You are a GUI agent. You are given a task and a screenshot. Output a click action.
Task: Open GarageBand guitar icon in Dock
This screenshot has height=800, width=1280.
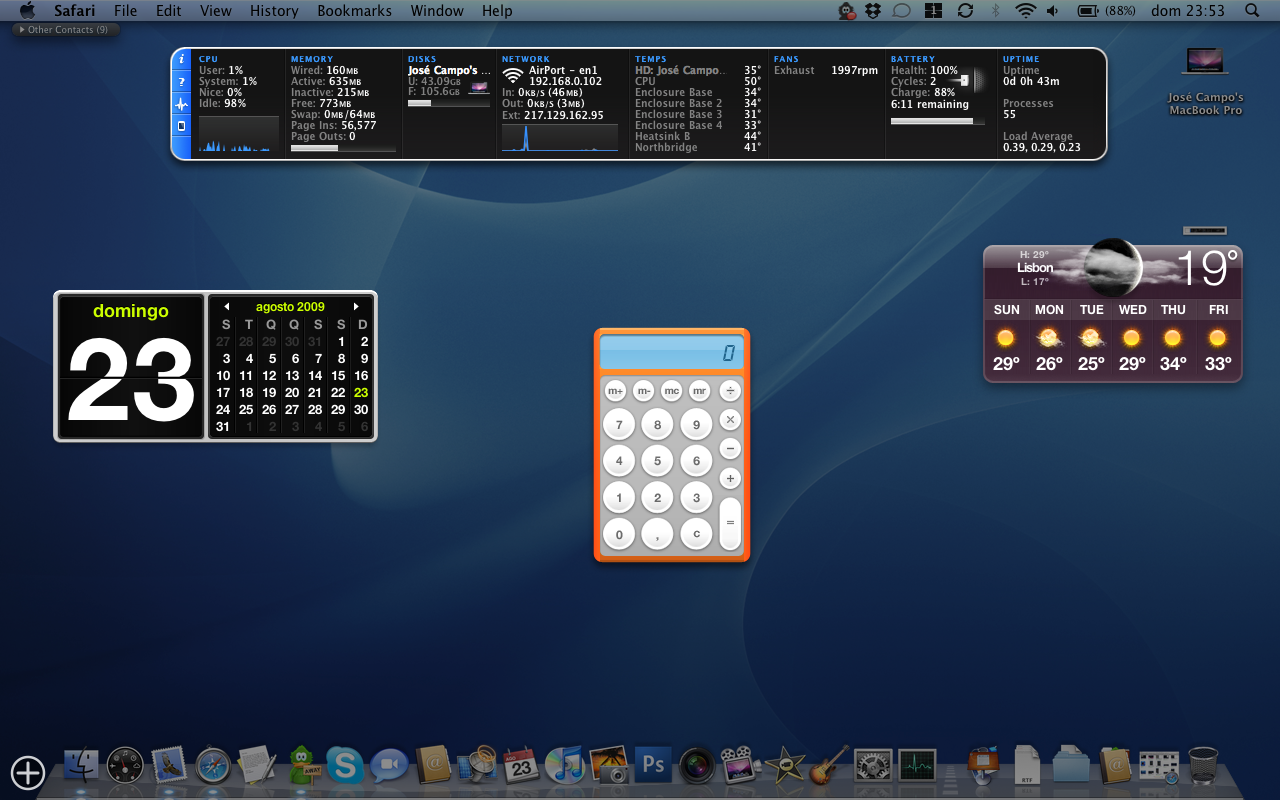click(x=829, y=765)
